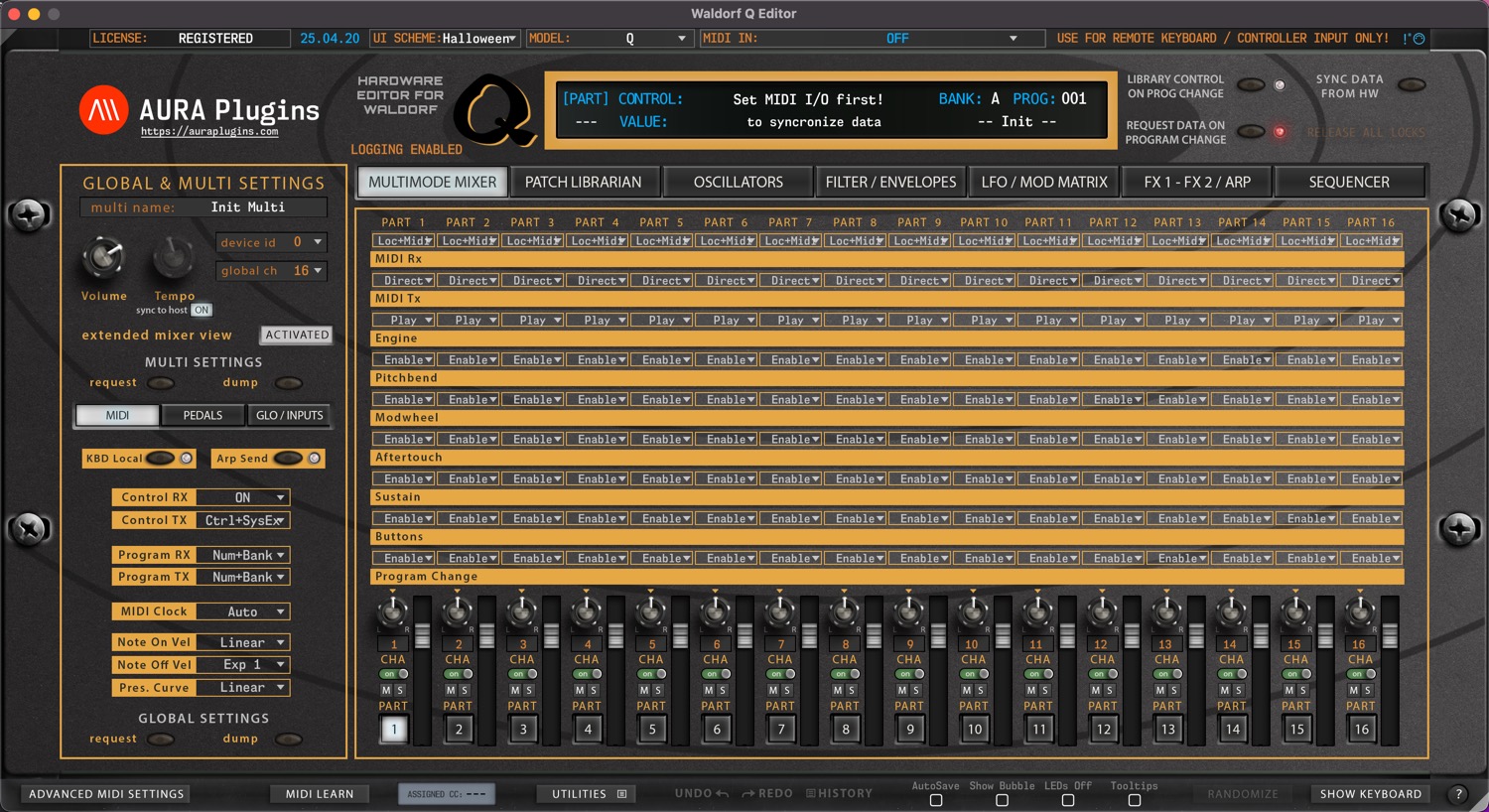Switch to Filter / Envelopes tab
This screenshot has height=812, width=1489.
point(890,183)
